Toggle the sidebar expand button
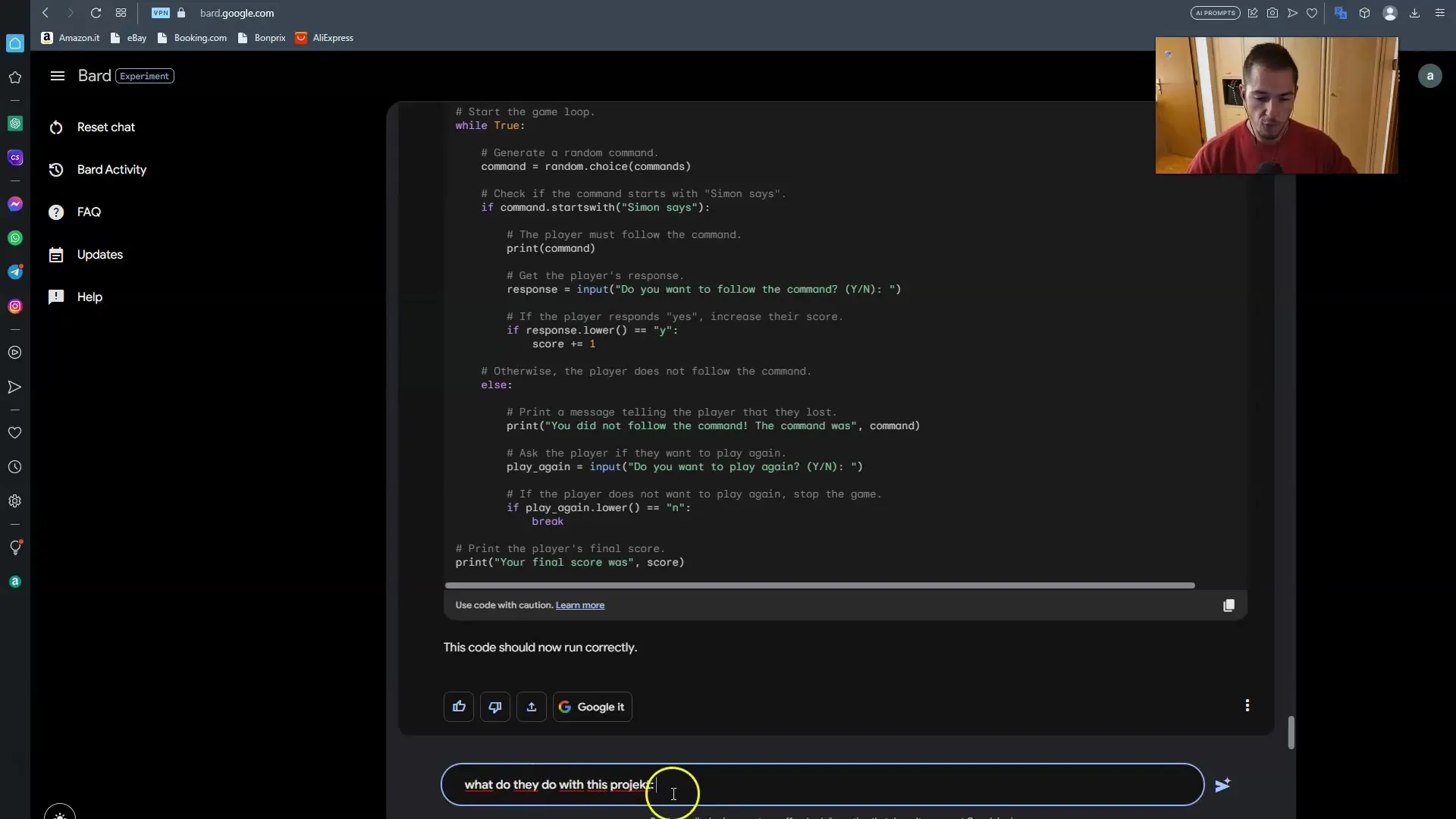Viewport: 1456px width, 819px height. [x=56, y=75]
